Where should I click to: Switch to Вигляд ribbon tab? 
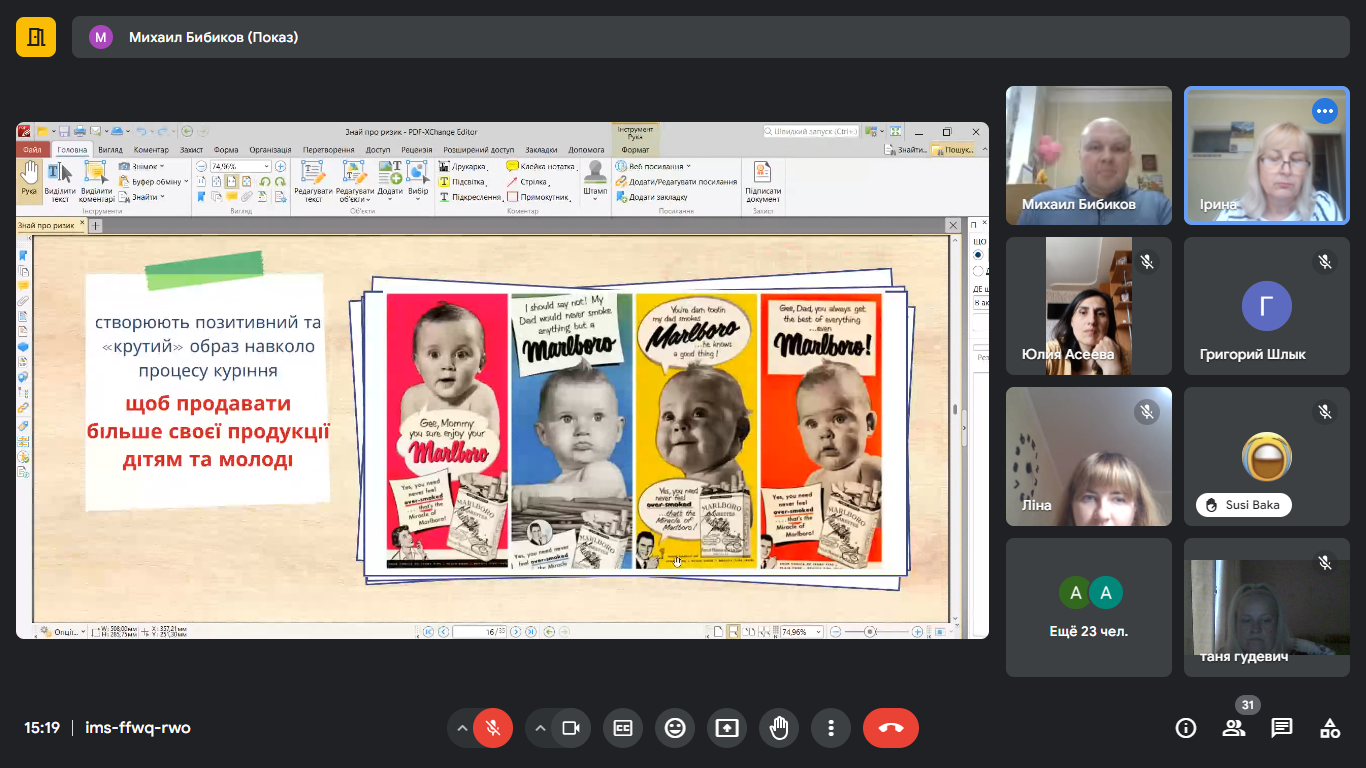click(x=110, y=149)
